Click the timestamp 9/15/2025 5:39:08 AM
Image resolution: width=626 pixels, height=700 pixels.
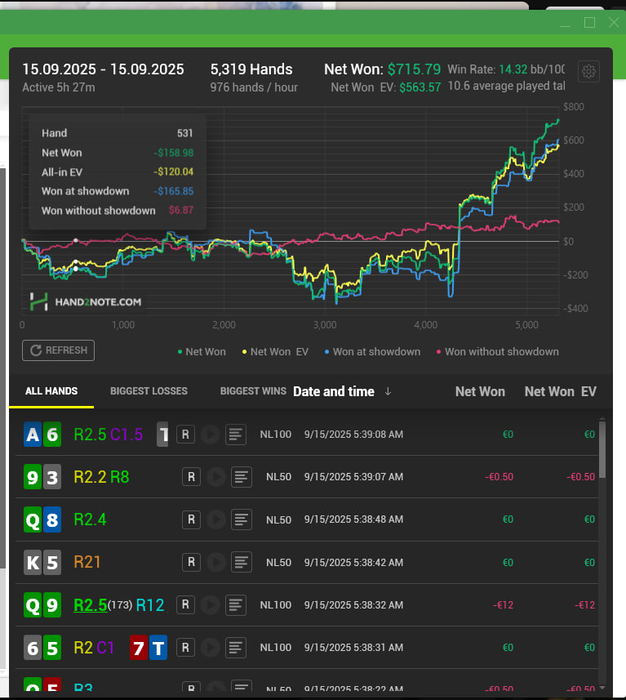354,434
